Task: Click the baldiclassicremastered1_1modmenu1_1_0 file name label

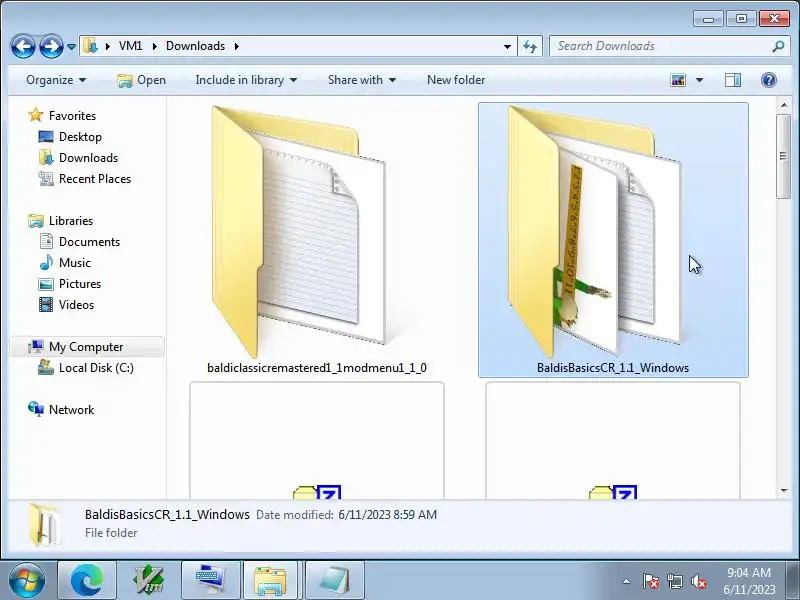Action: (317, 368)
